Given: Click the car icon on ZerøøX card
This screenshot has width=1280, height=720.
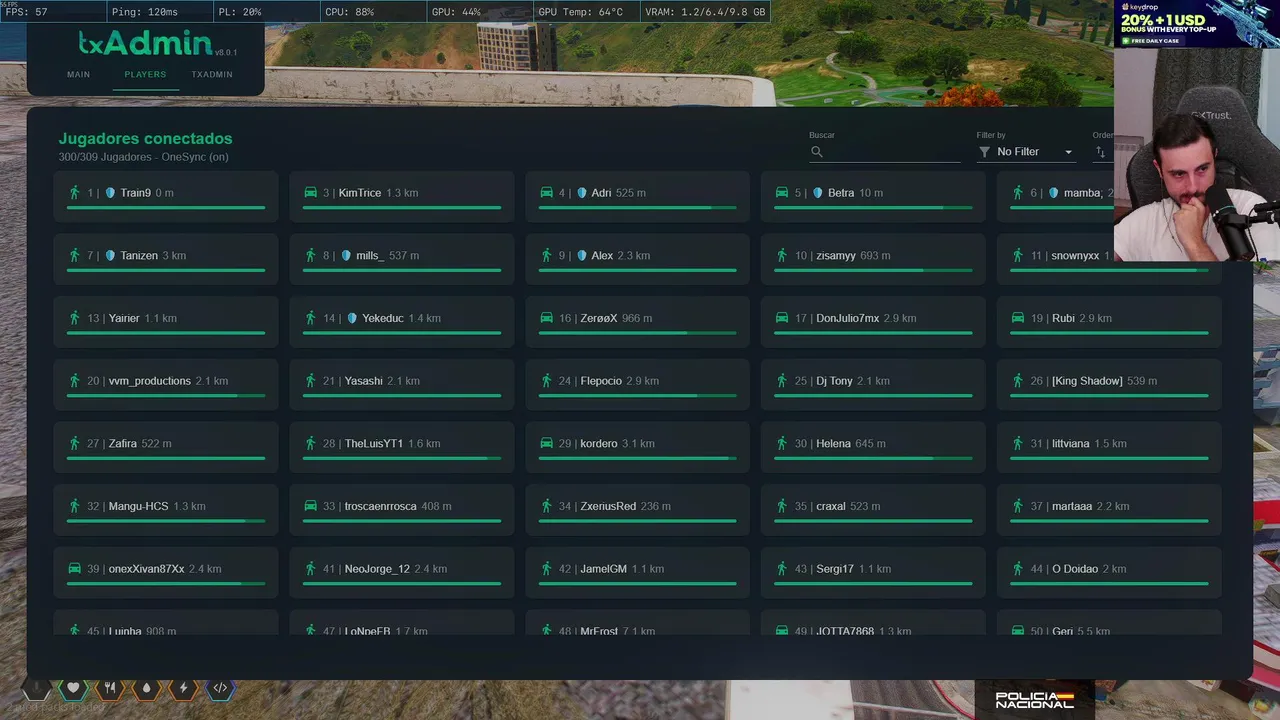Looking at the screenshot, I should pyautogui.click(x=547, y=318).
